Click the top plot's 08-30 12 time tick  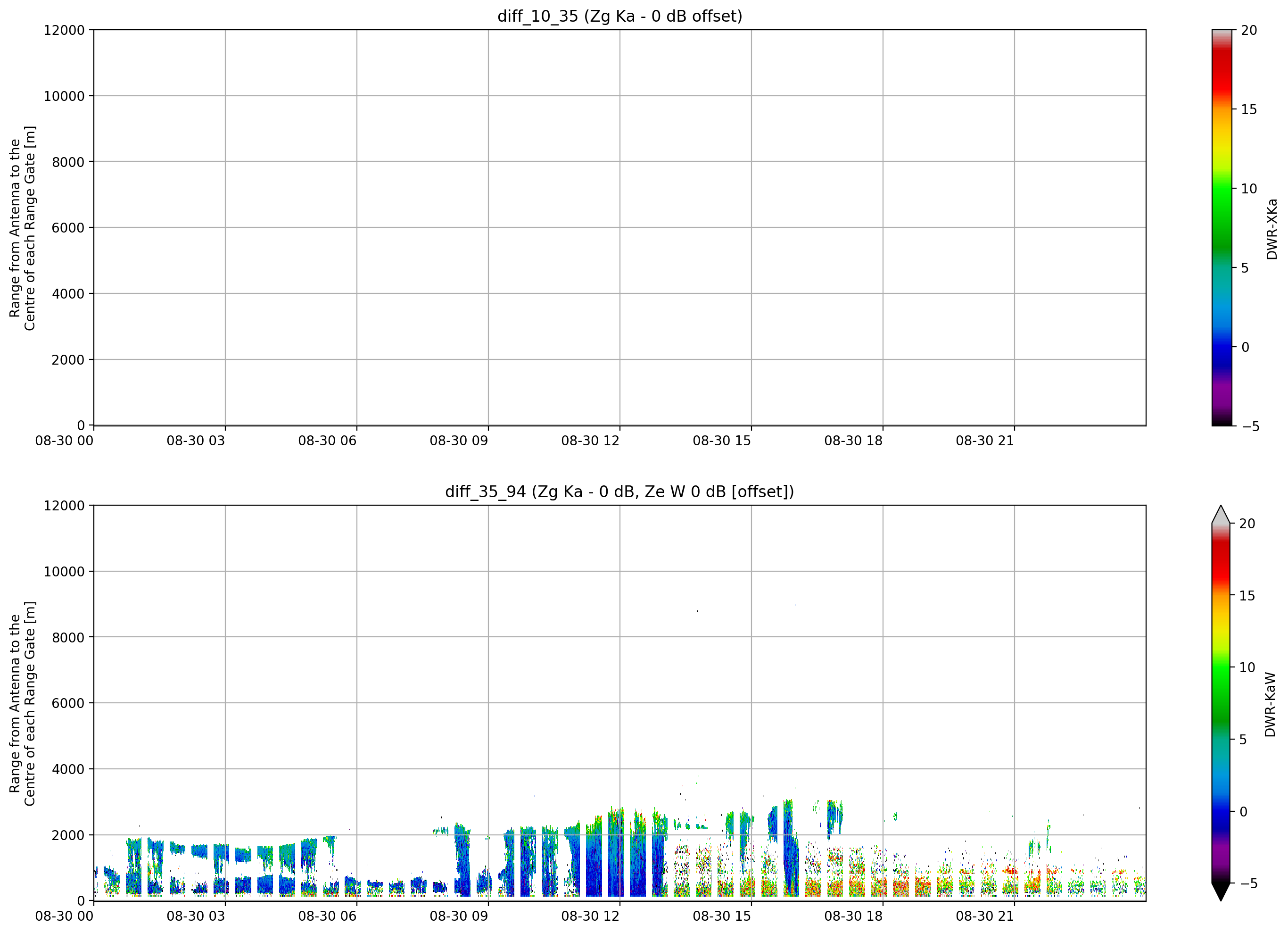pyautogui.click(x=591, y=441)
